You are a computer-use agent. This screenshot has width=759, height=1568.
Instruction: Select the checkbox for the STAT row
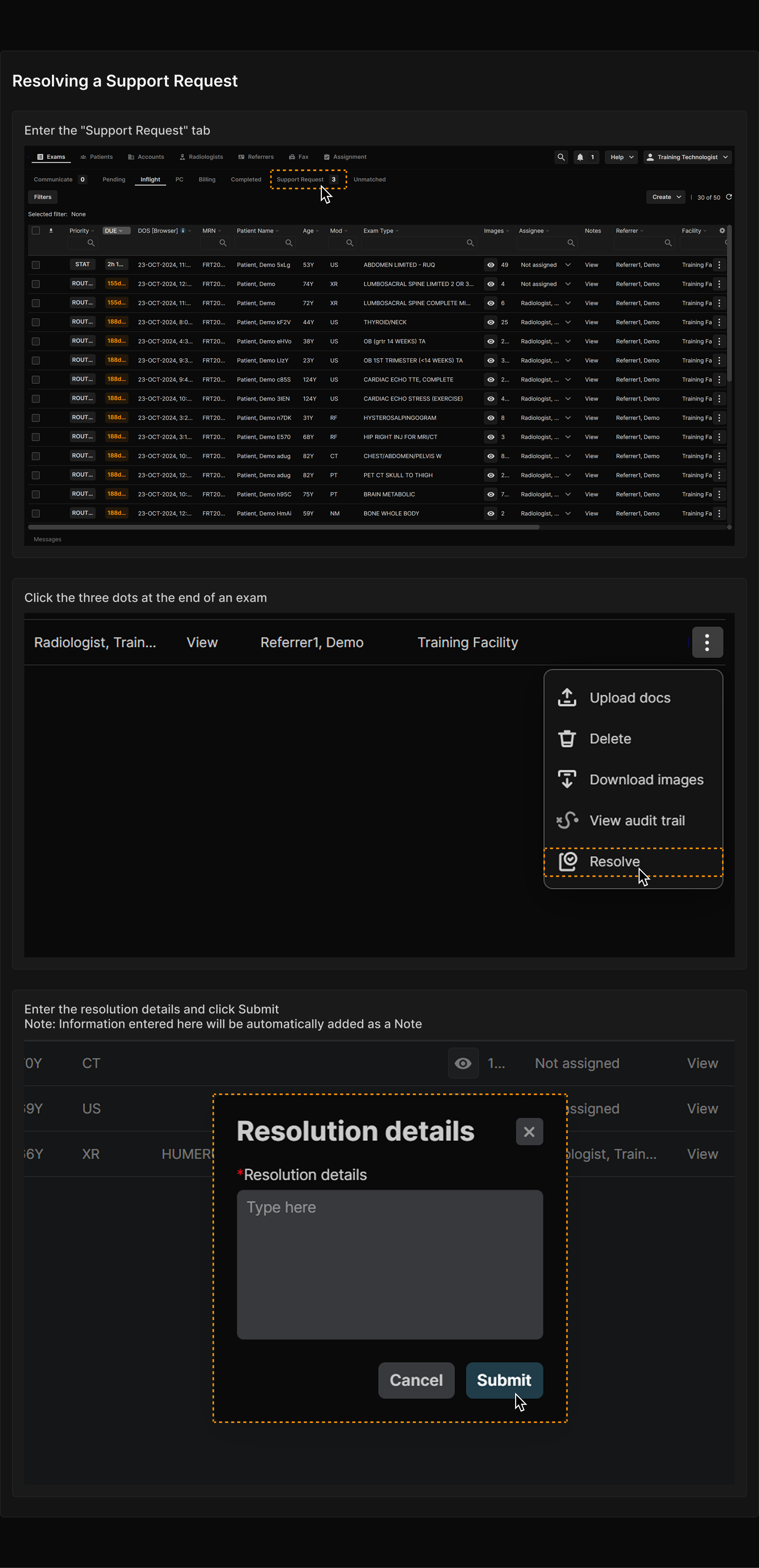[x=36, y=265]
